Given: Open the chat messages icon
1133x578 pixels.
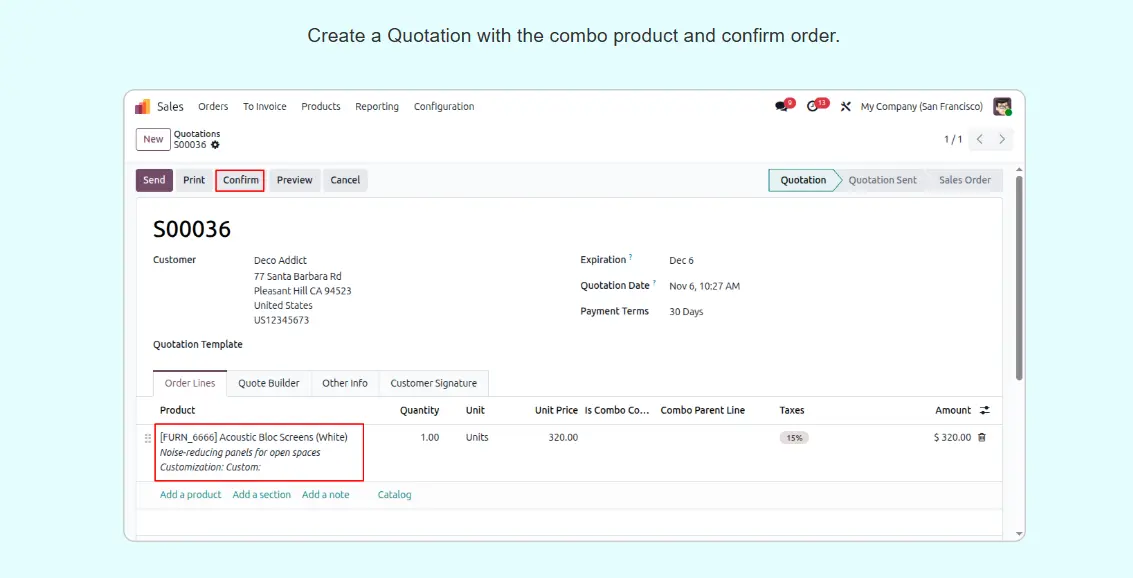Looking at the screenshot, I should [782, 107].
